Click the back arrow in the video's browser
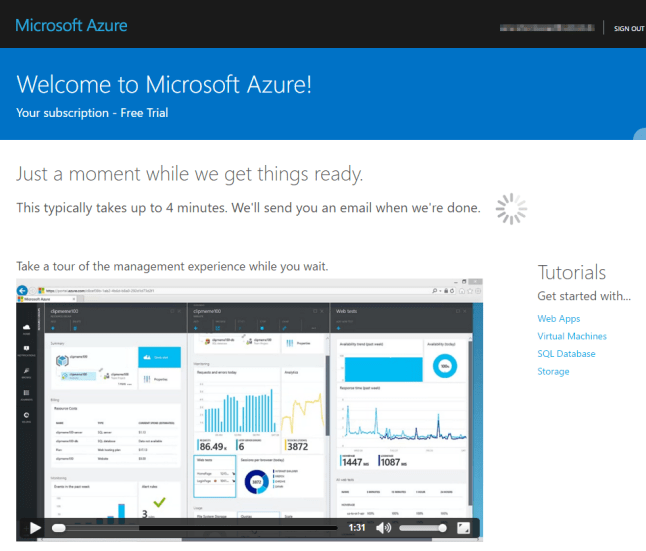Viewport: 646px width, 551px height. [22, 291]
